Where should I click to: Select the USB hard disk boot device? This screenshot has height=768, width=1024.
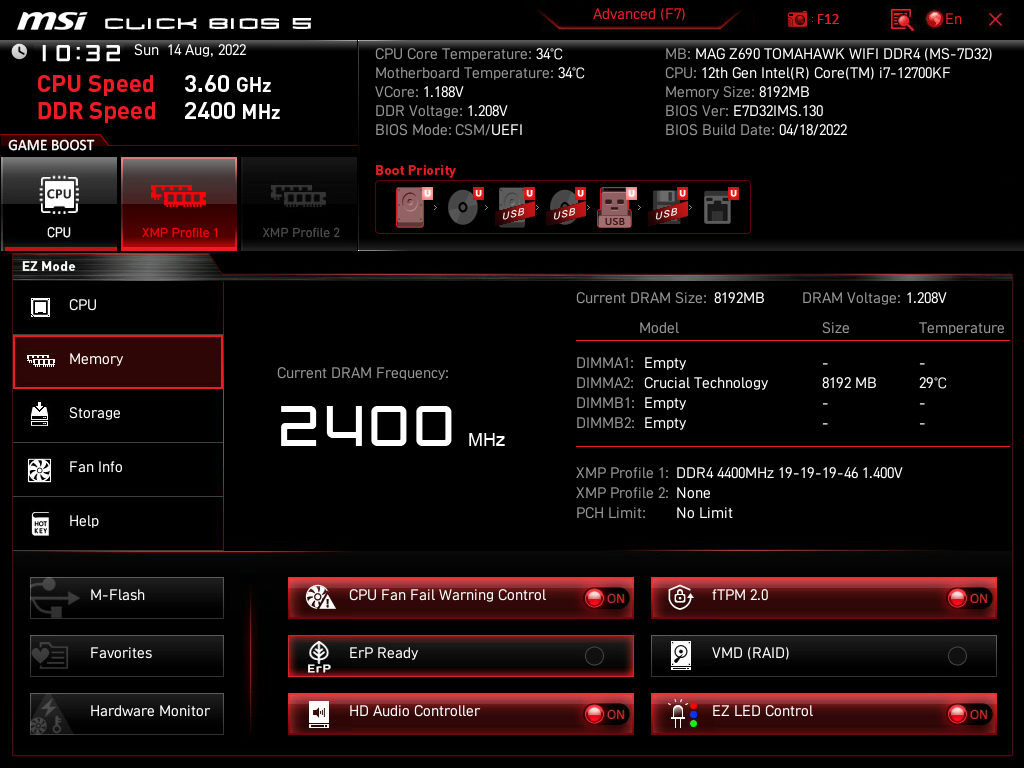click(x=515, y=207)
